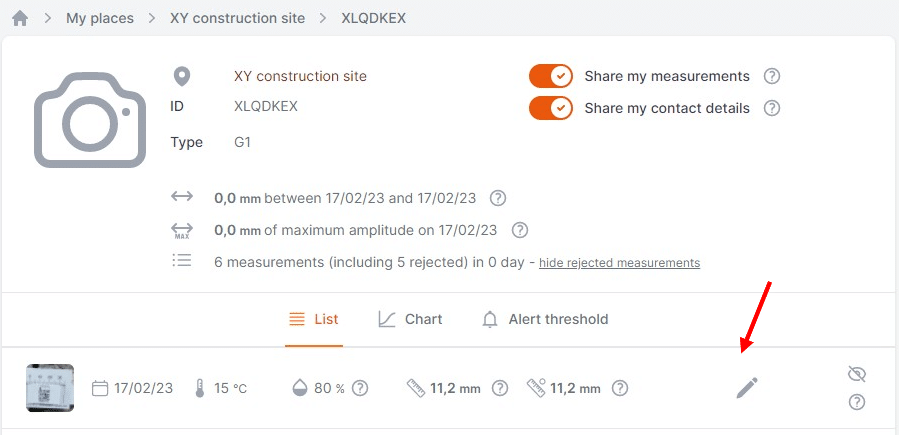Open measurement photo thumbnail dated 17/02/23
This screenshot has height=435, width=899.
50,388
